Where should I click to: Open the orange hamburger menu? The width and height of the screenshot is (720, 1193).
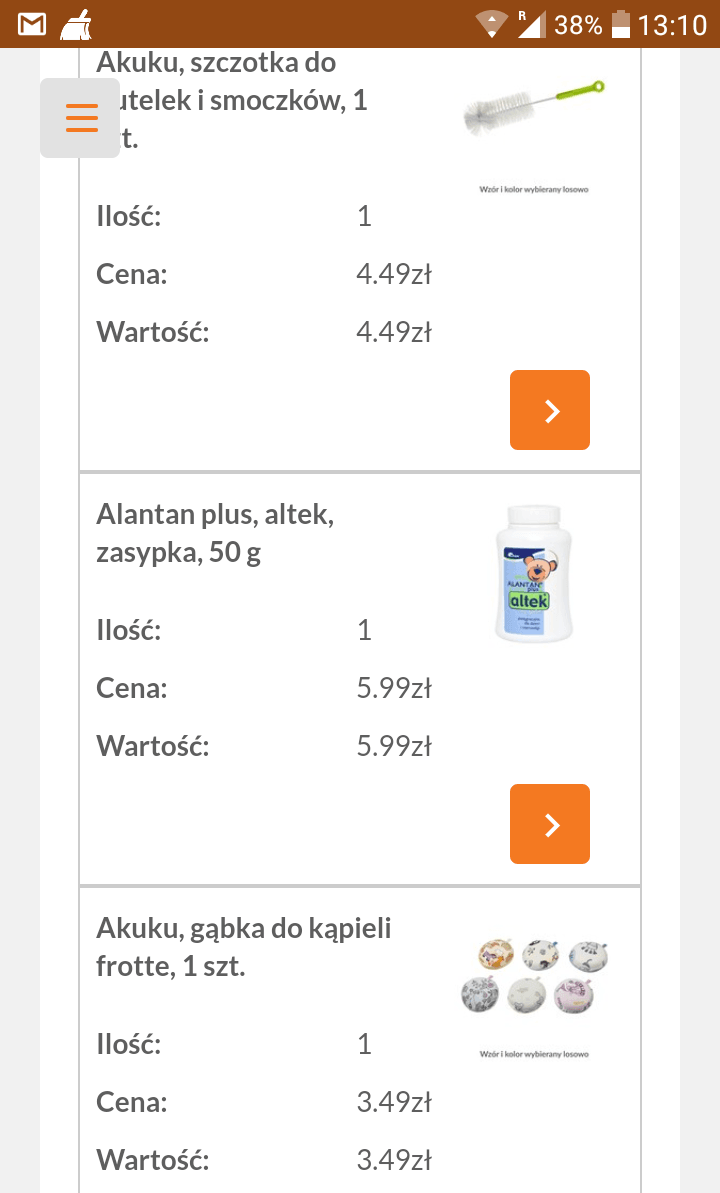[81, 118]
